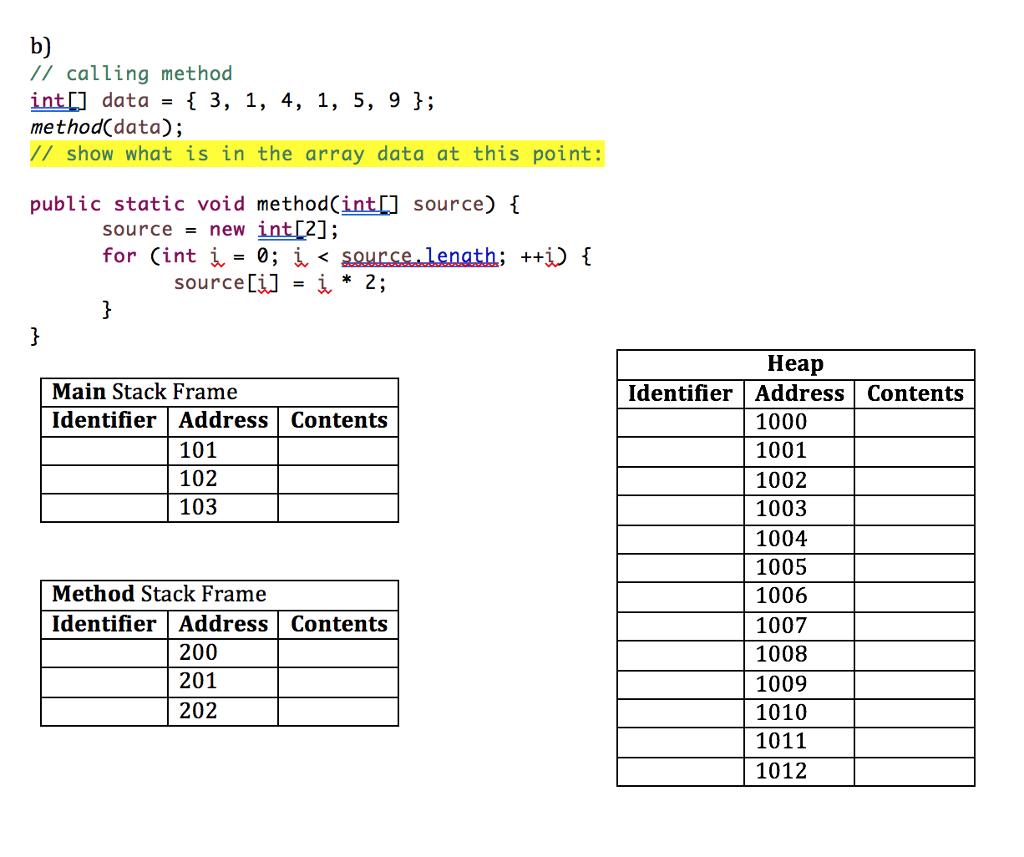This screenshot has width=1024, height=857.
Task: Click the Contents column header in Heap table
Action: click(913, 393)
